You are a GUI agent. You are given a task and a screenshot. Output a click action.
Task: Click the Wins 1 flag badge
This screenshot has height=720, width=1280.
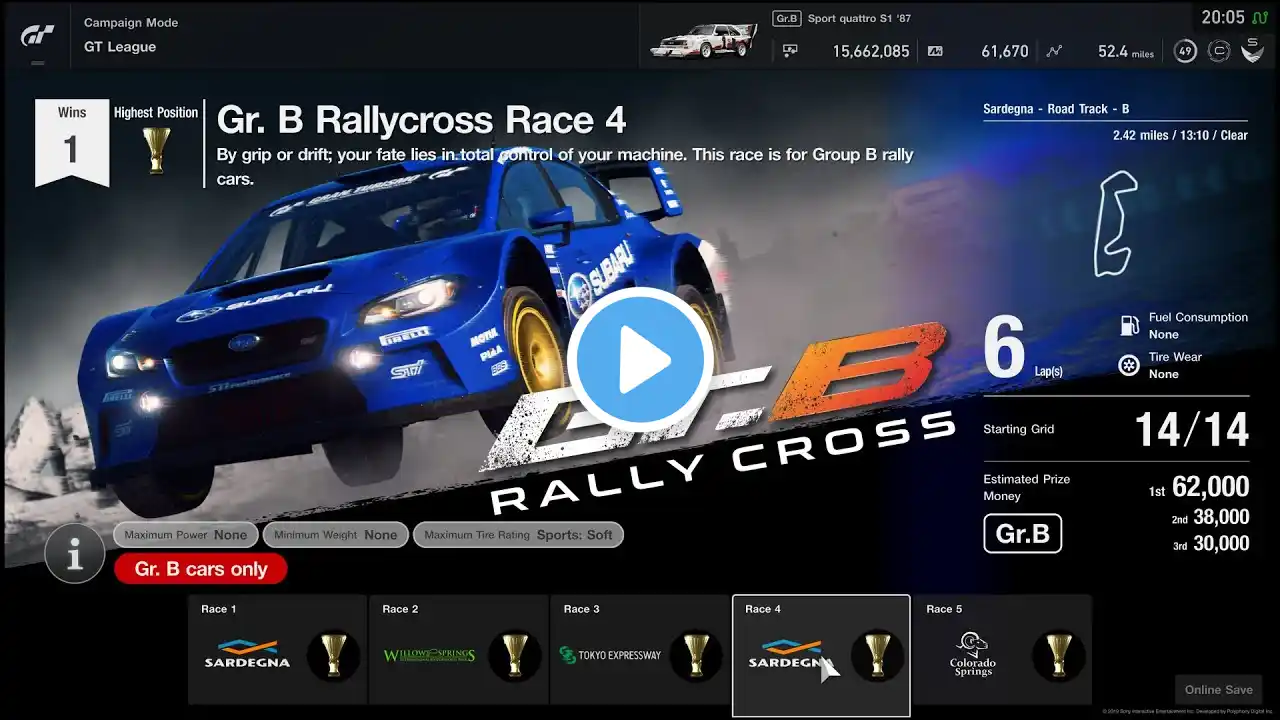71,142
